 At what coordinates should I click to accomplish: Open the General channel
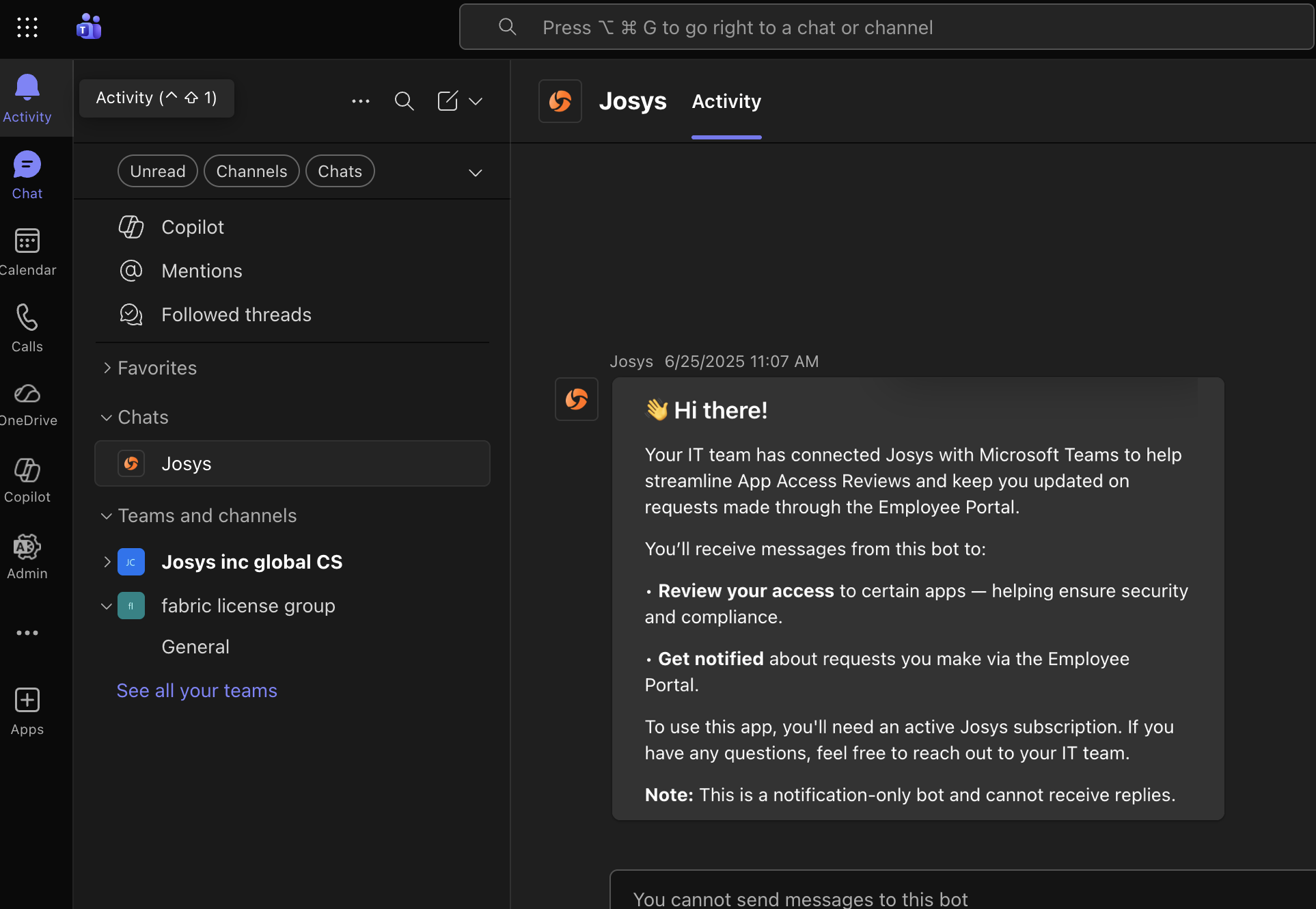pyautogui.click(x=195, y=647)
